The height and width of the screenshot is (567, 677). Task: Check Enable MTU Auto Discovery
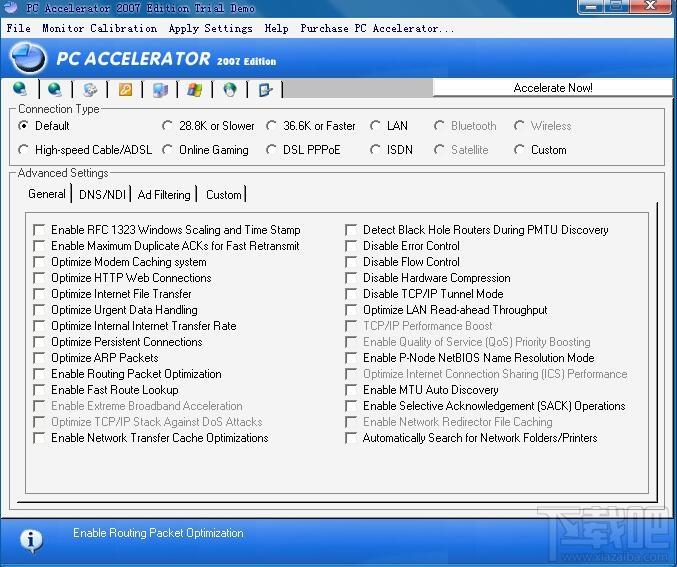point(351,390)
